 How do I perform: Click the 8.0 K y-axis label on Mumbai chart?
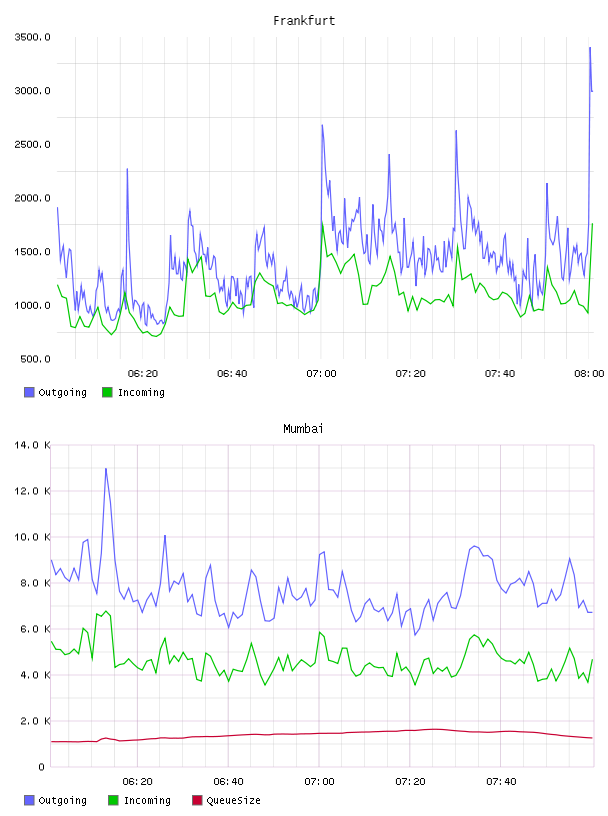coord(35,583)
